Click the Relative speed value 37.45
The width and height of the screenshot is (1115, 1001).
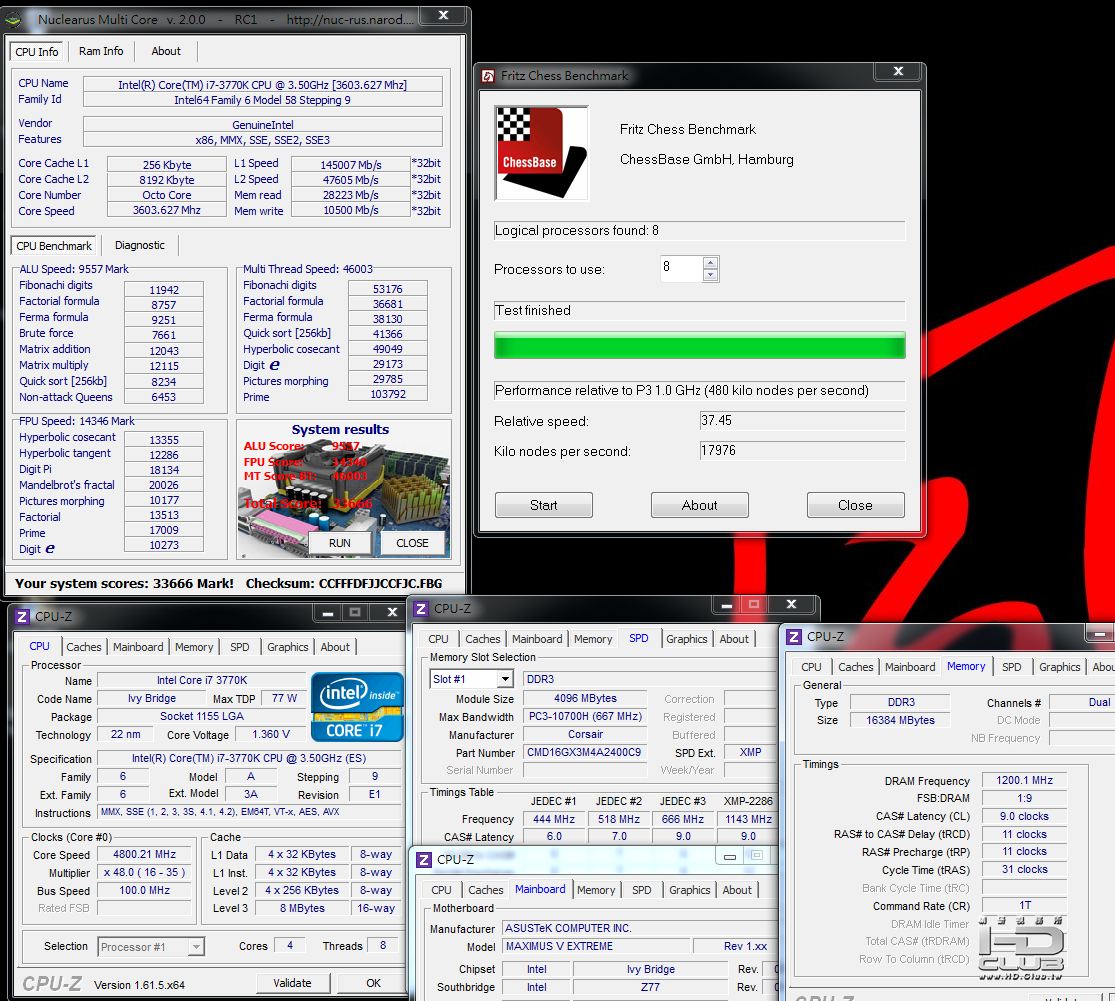pyautogui.click(x=802, y=421)
